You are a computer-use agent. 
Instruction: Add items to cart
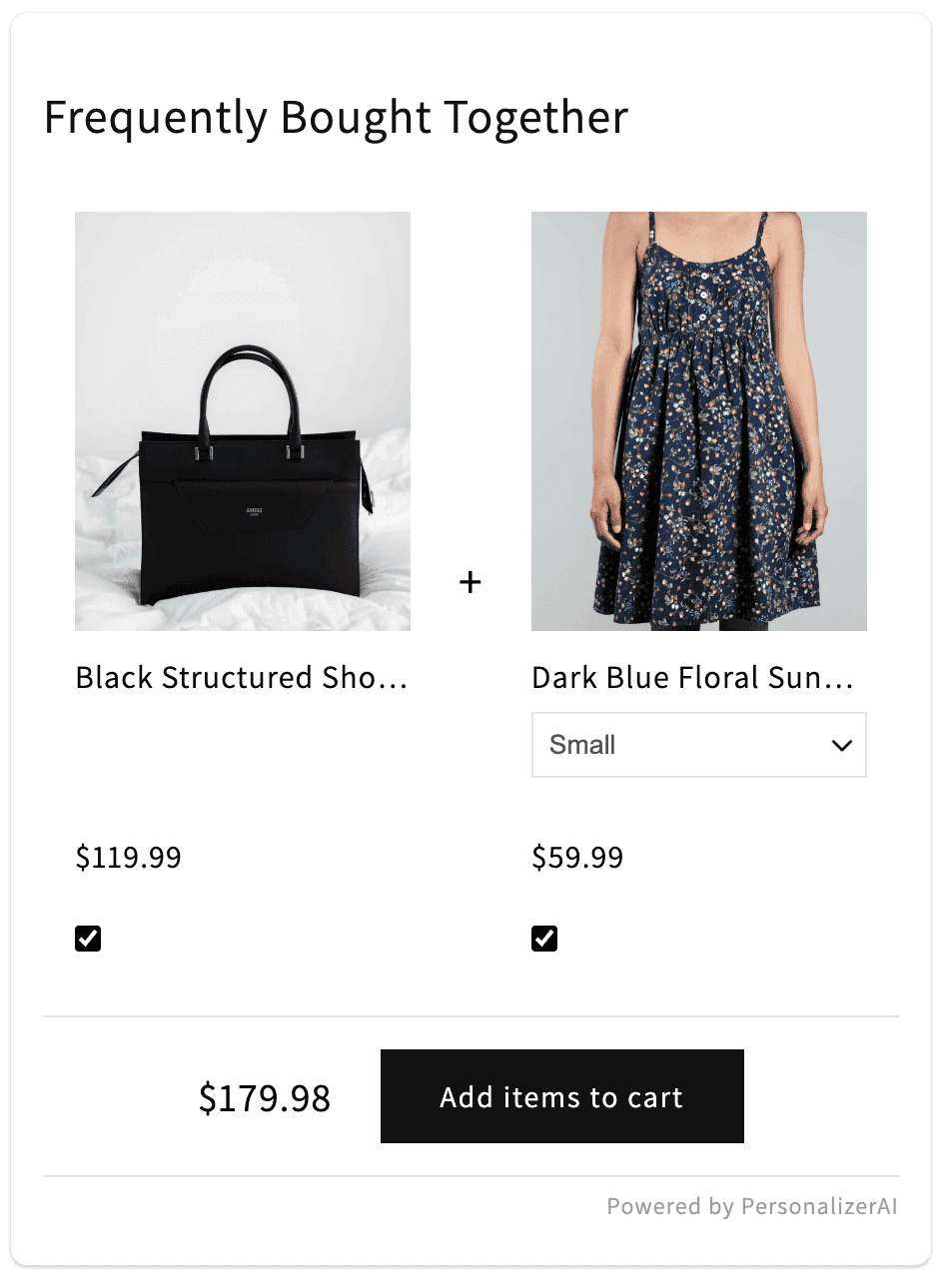pos(561,1096)
